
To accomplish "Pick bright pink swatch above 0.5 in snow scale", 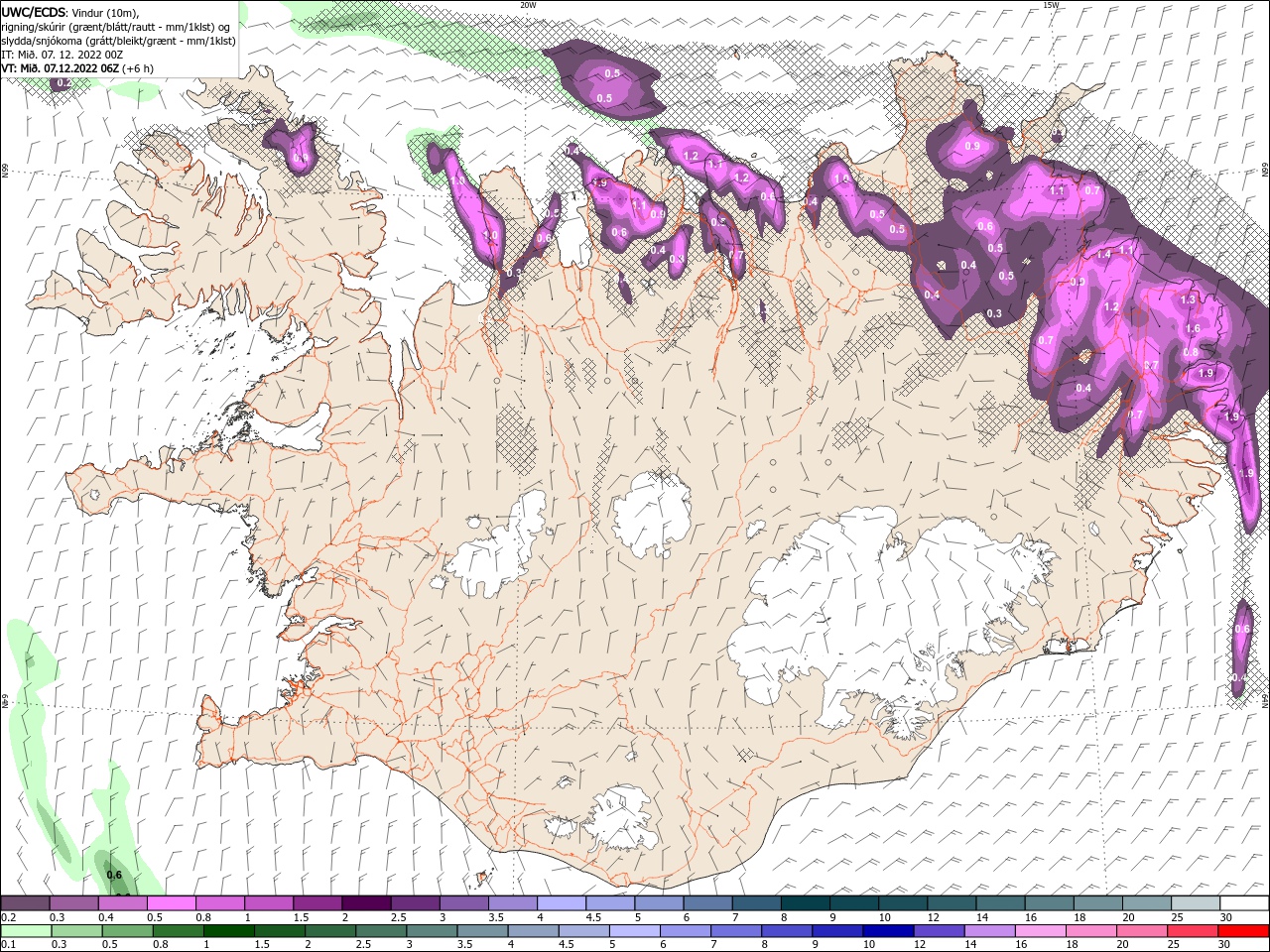I will (x=172, y=903).
